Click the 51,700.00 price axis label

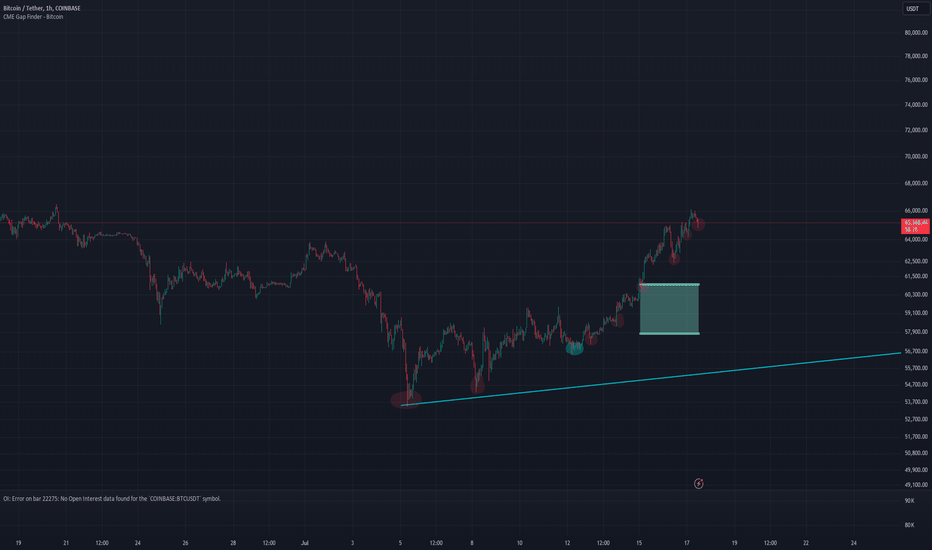click(916, 436)
